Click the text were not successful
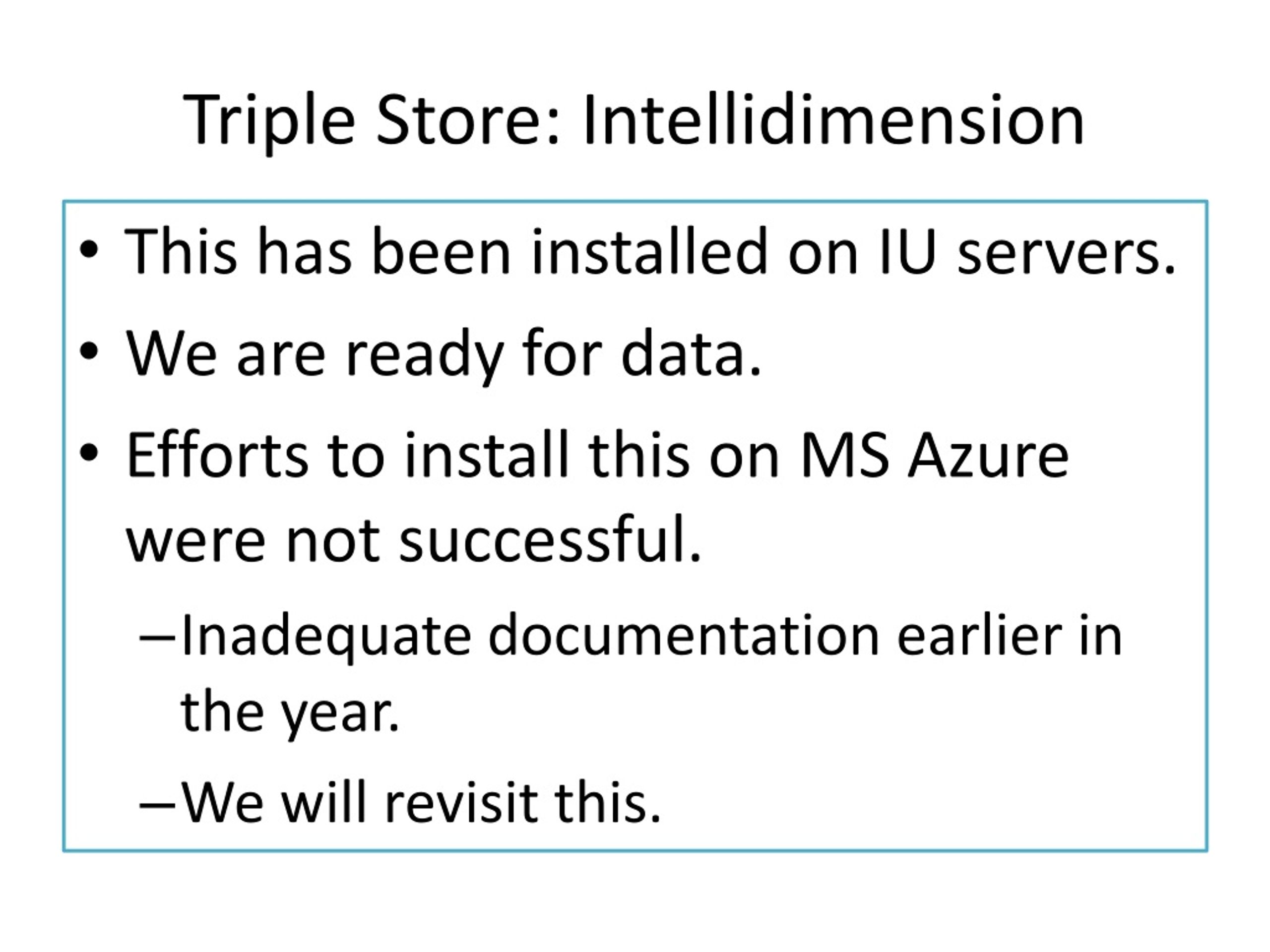Image resolution: width=1270 pixels, height=952 pixels. (413, 539)
